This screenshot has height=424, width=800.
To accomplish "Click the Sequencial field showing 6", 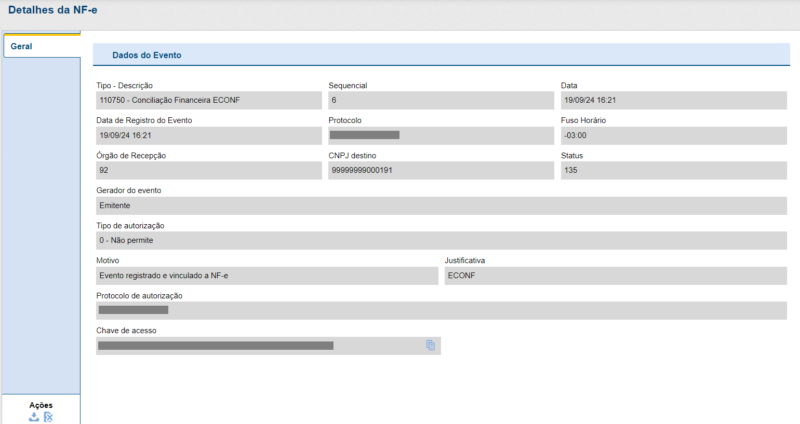I will [441, 100].
